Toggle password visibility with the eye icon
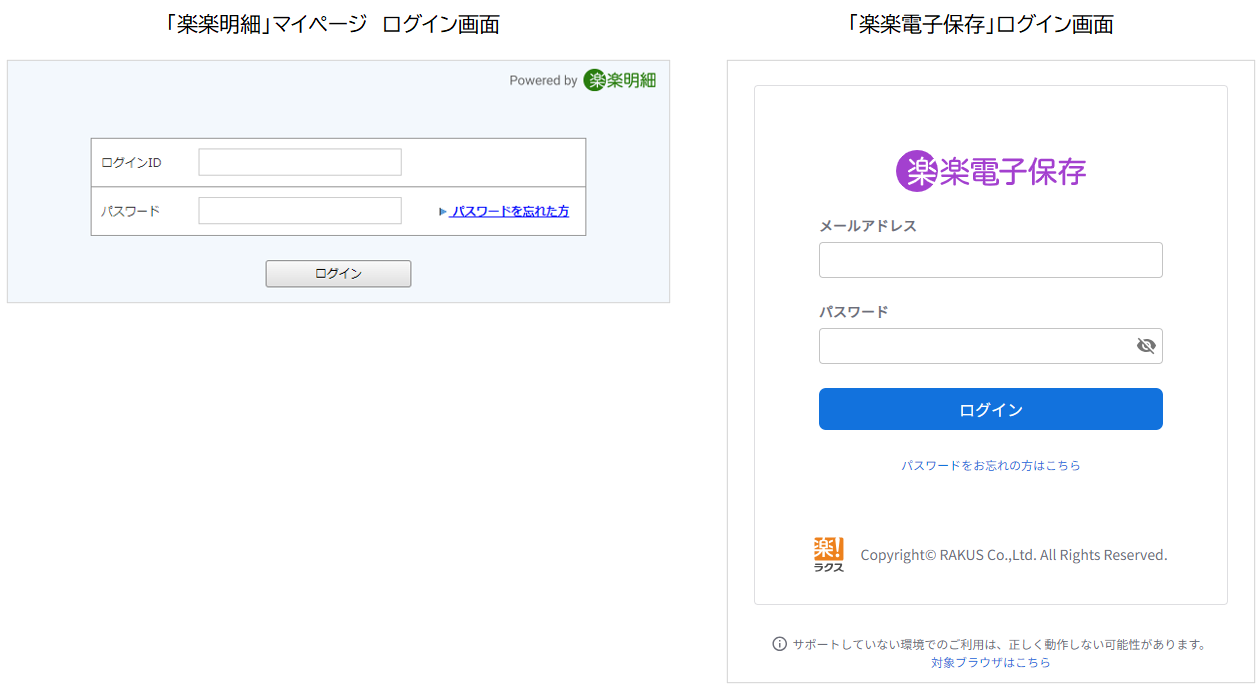 pyautogui.click(x=1146, y=346)
